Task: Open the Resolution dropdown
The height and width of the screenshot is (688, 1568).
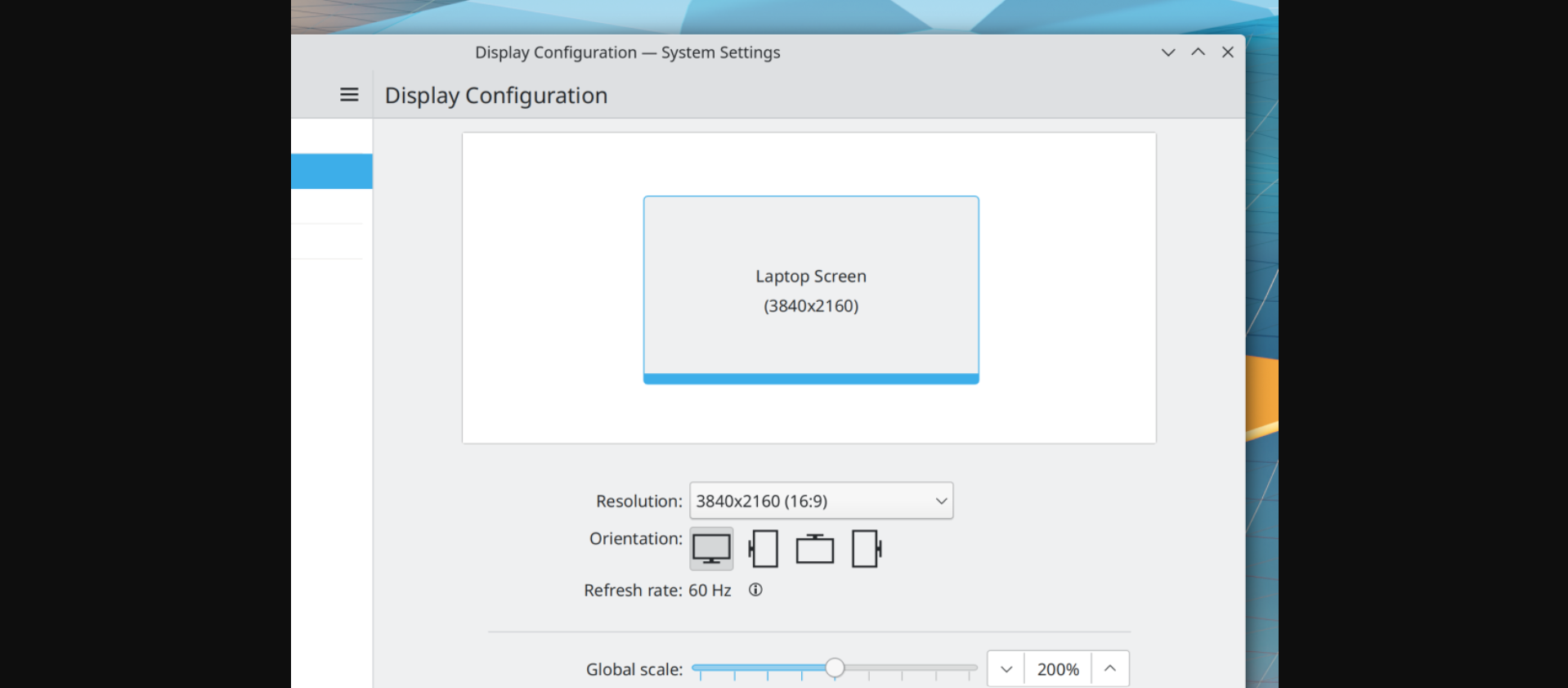Action: 821,501
